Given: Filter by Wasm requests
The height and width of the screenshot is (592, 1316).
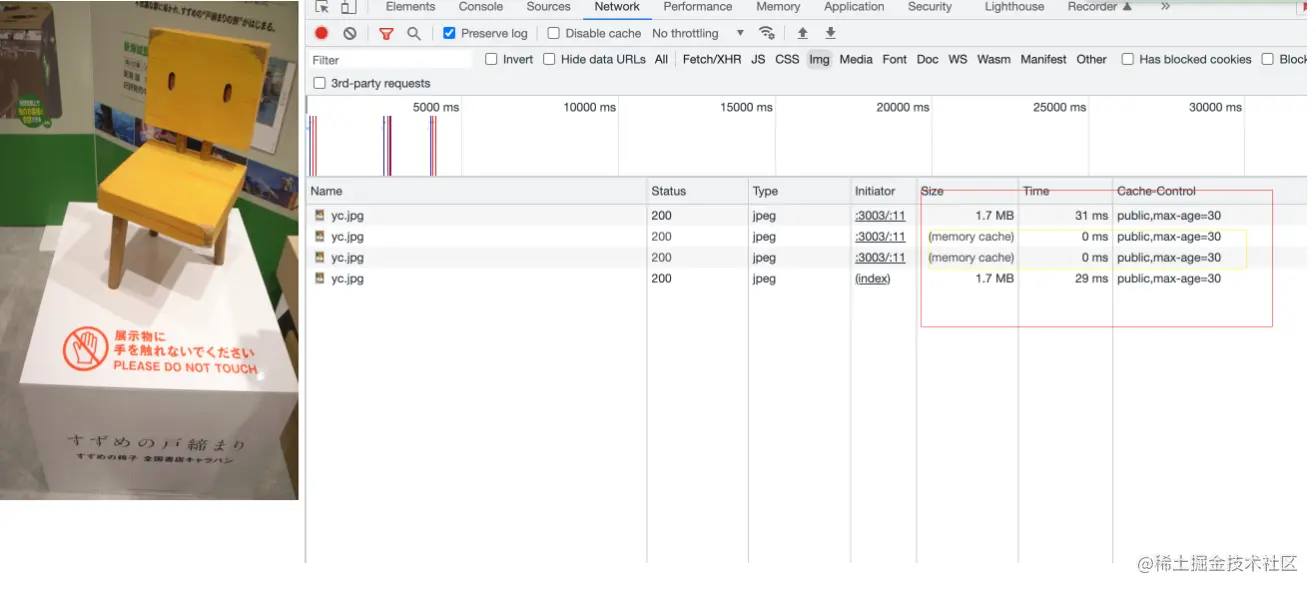Looking at the screenshot, I should (x=993, y=59).
